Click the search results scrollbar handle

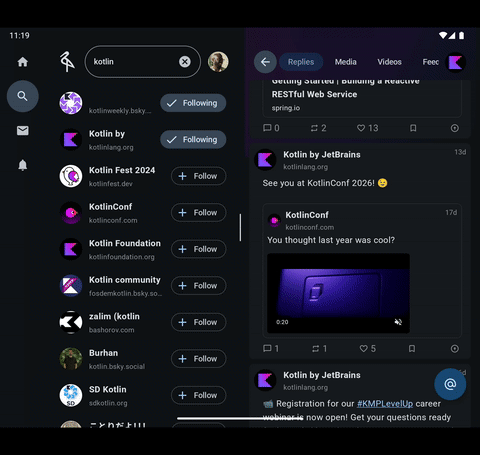[240, 227]
